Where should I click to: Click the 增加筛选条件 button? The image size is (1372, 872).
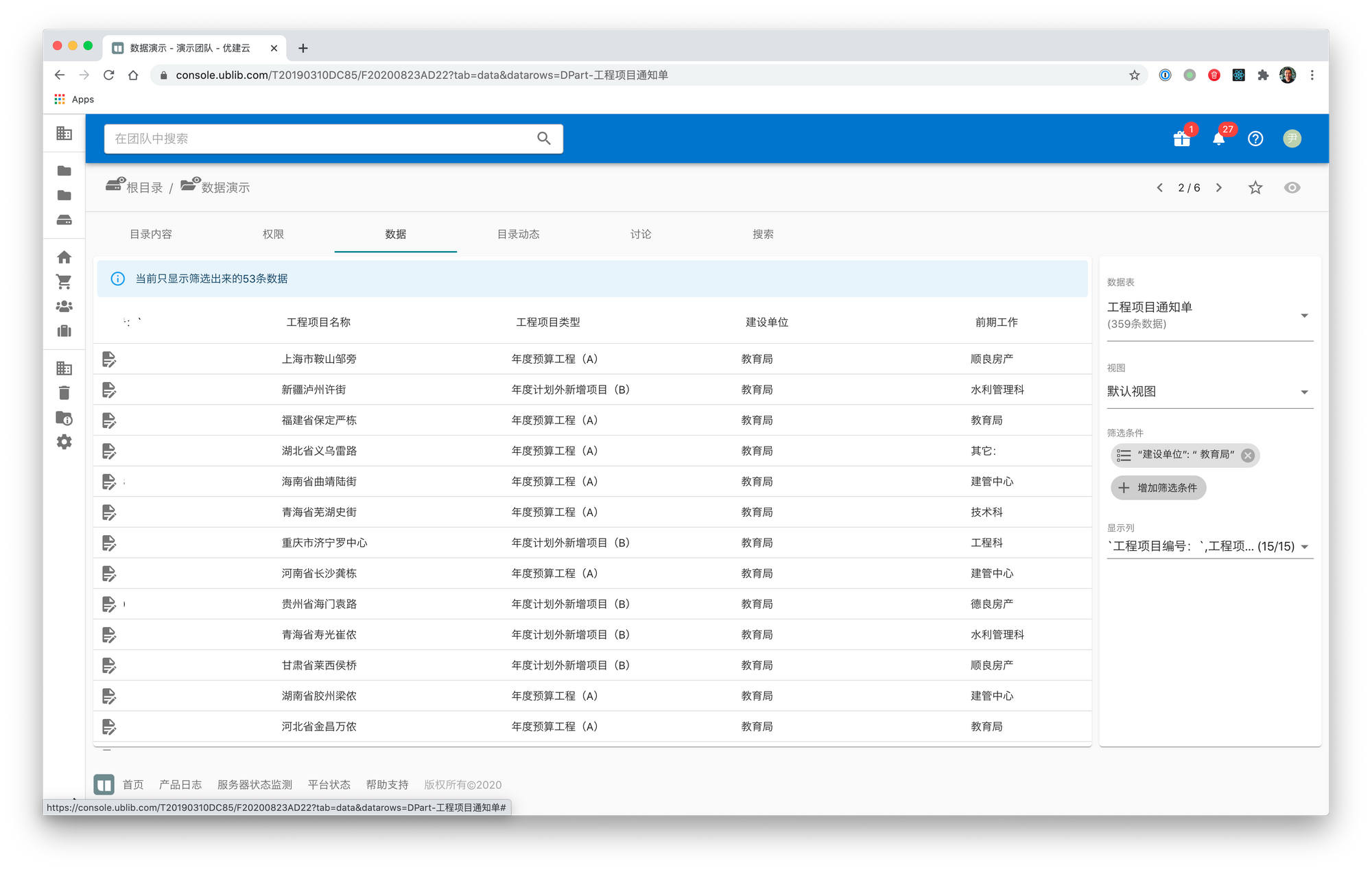point(1158,488)
